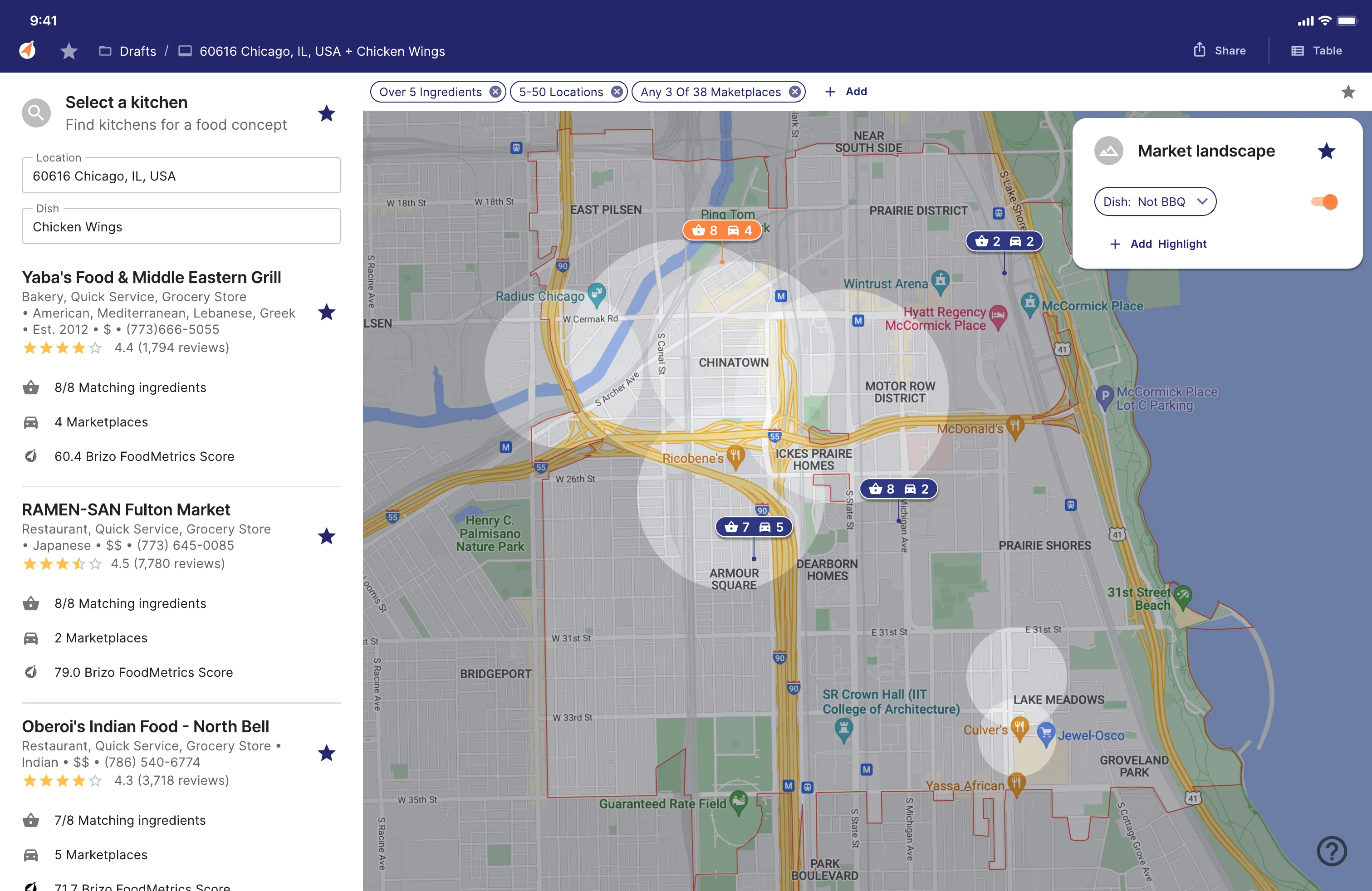This screenshot has height=891, width=1372.
Task: Click basket icon beside 7/8 Matching ingredients
Action: (31, 820)
